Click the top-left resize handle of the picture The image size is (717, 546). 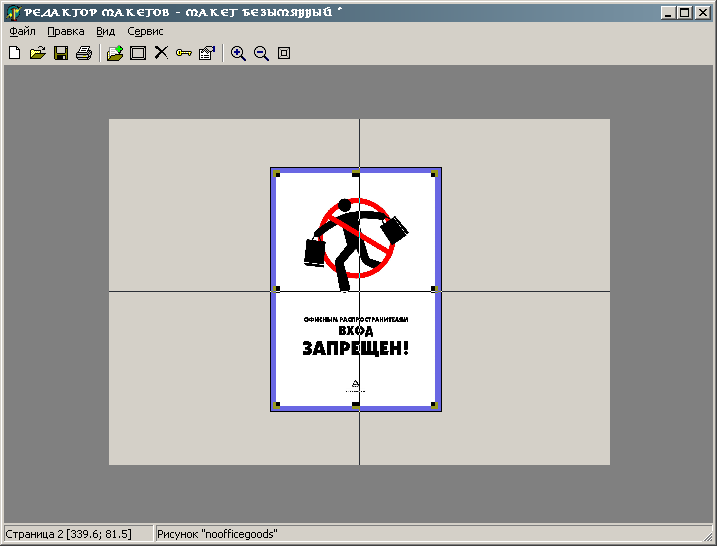click(x=277, y=174)
